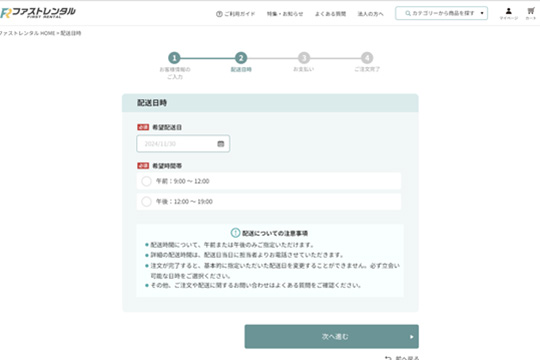Click the ファストレンタル logo
The width and height of the screenshot is (540, 360).
point(38,13)
